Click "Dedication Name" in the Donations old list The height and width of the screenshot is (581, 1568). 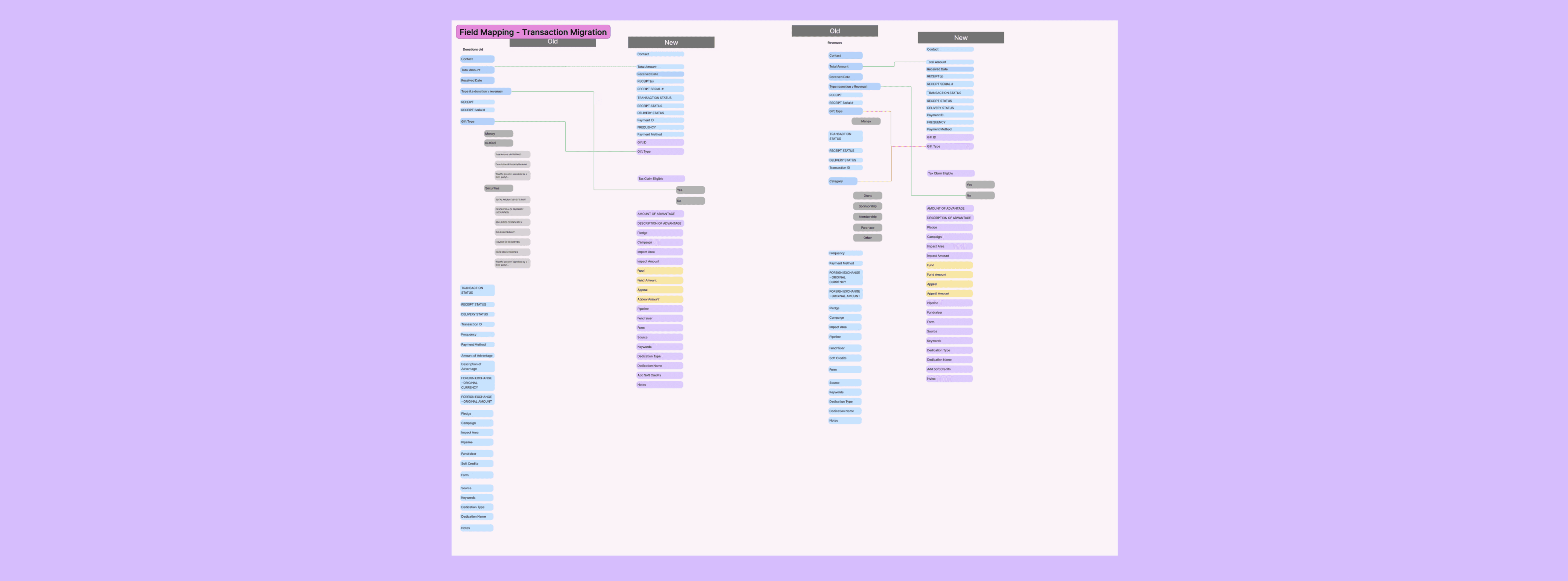[477, 516]
